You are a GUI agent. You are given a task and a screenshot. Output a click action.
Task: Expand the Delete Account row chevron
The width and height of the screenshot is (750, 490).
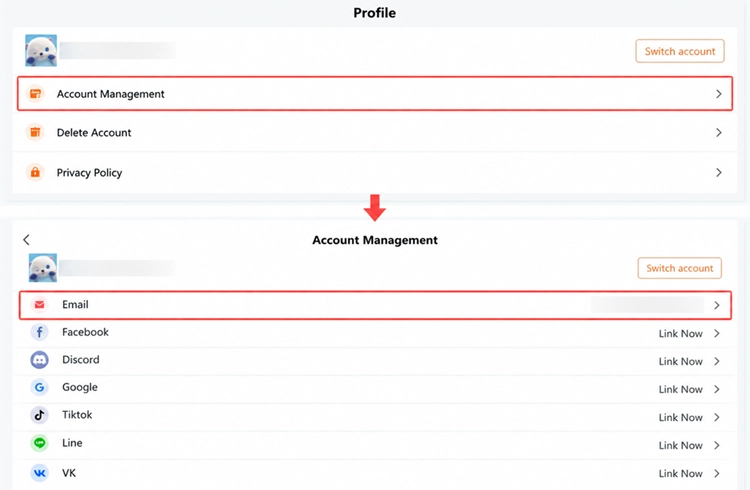[718, 133]
